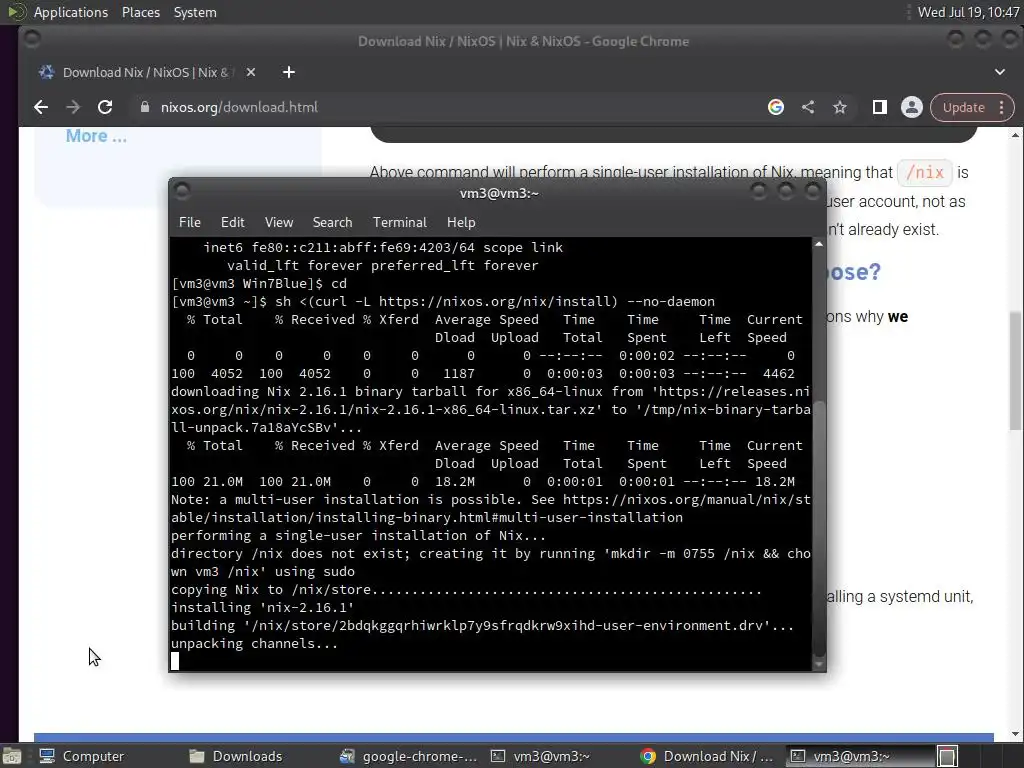1024x768 pixels.
Task: Open the Google icon in address bar
Action: (x=776, y=107)
